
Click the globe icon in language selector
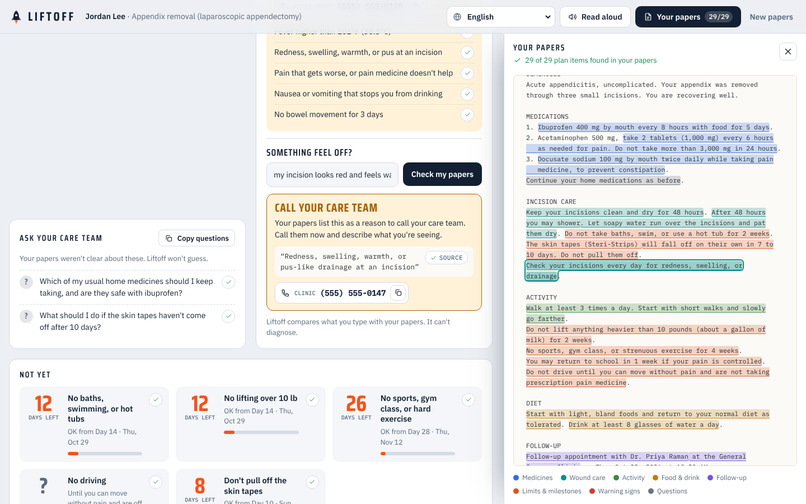[457, 17]
